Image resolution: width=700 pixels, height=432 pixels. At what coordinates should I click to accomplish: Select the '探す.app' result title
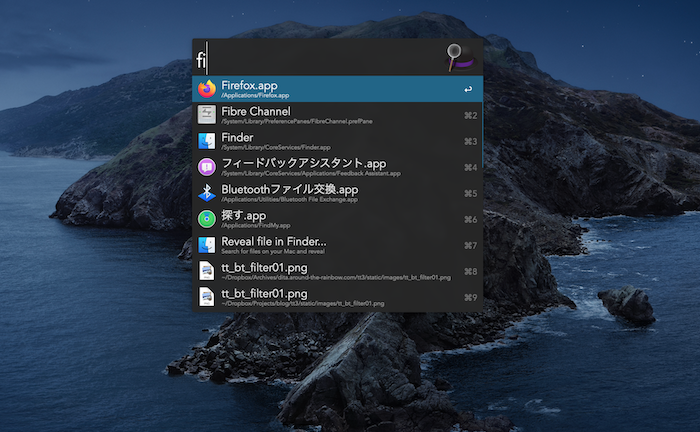(x=244, y=216)
